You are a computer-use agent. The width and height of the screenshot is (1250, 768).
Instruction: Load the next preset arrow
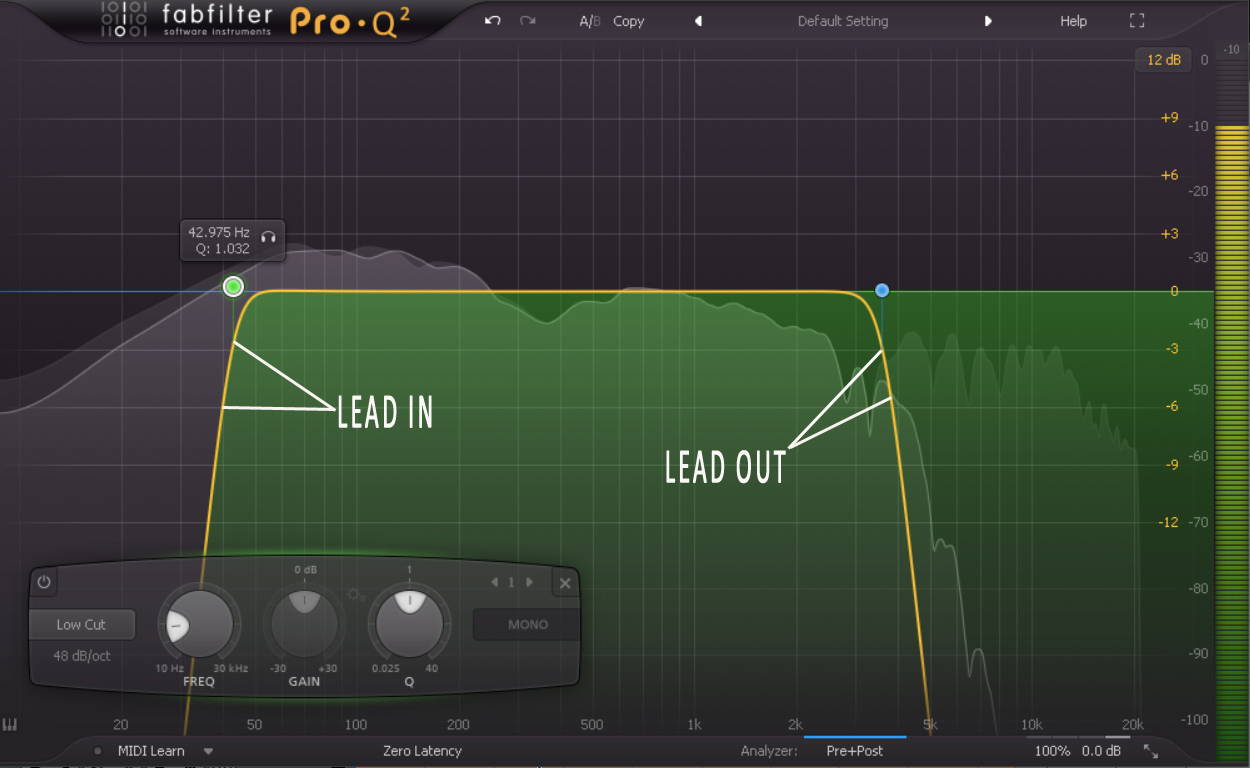(988, 21)
